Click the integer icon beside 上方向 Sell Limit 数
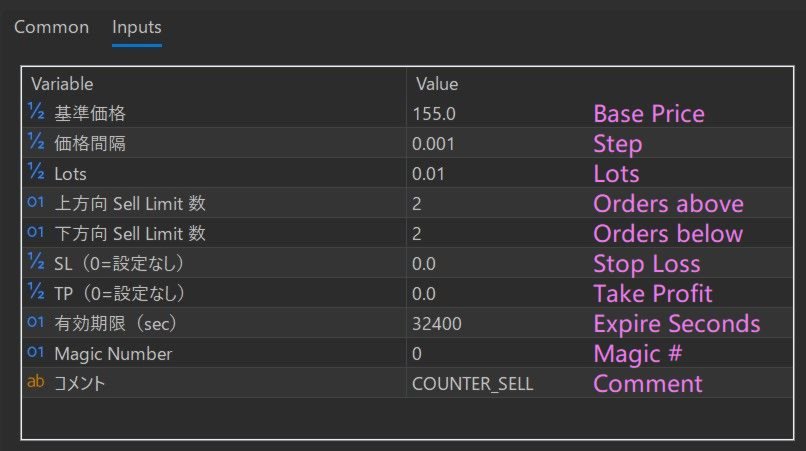The width and height of the screenshot is (806, 451). (37, 203)
